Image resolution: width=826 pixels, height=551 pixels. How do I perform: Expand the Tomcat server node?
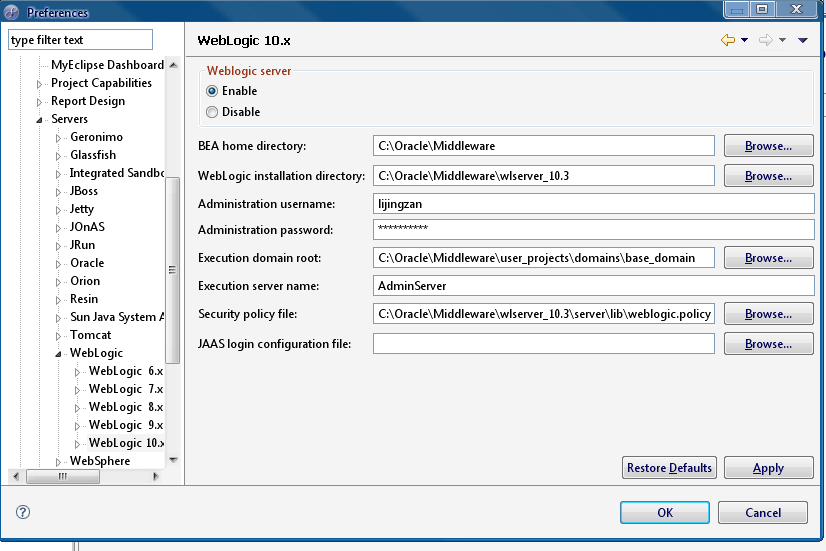[x=58, y=336]
